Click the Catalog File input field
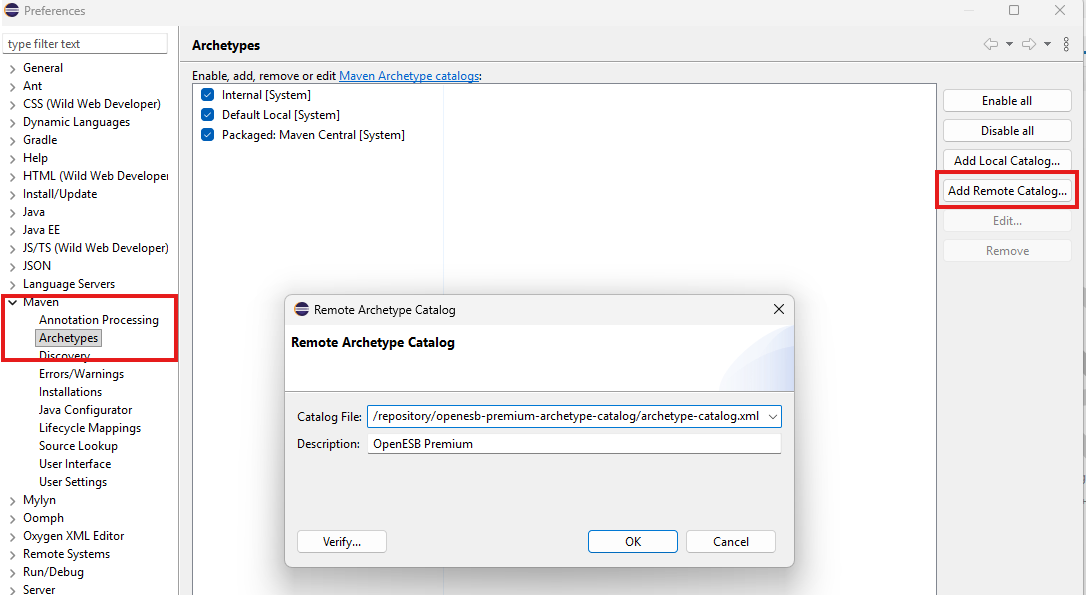The image size is (1086, 595). click(574, 416)
